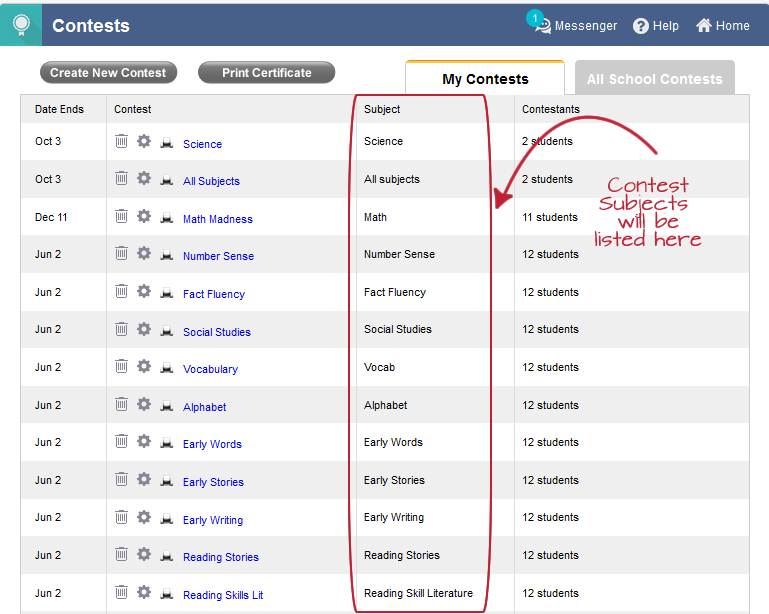Open Fact Fluency contest link
Image resolution: width=769 pixels, height=614 pixels.
coord(214,294)
